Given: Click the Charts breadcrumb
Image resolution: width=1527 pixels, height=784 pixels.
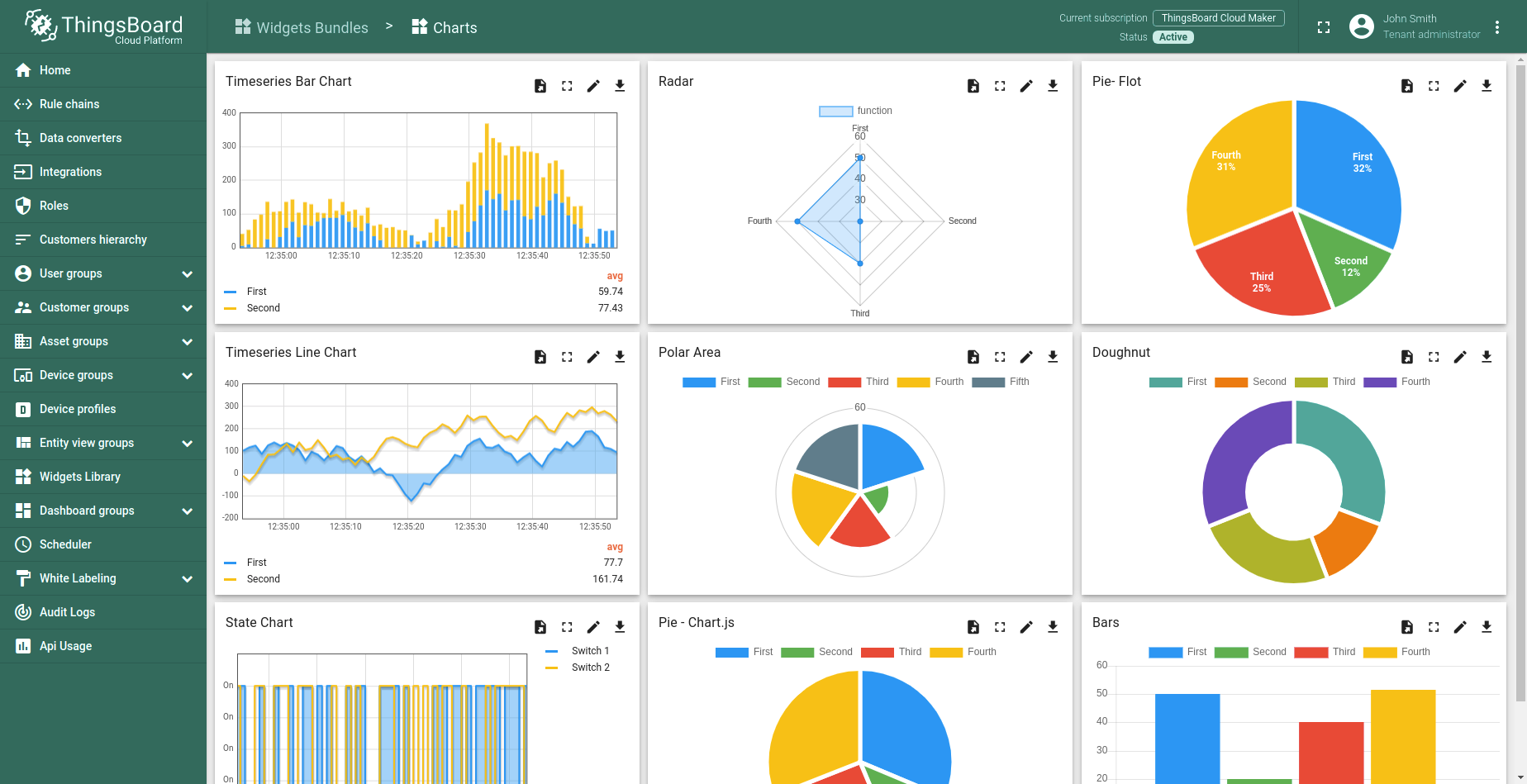Looking at the screenshot, I should (445, 27).
